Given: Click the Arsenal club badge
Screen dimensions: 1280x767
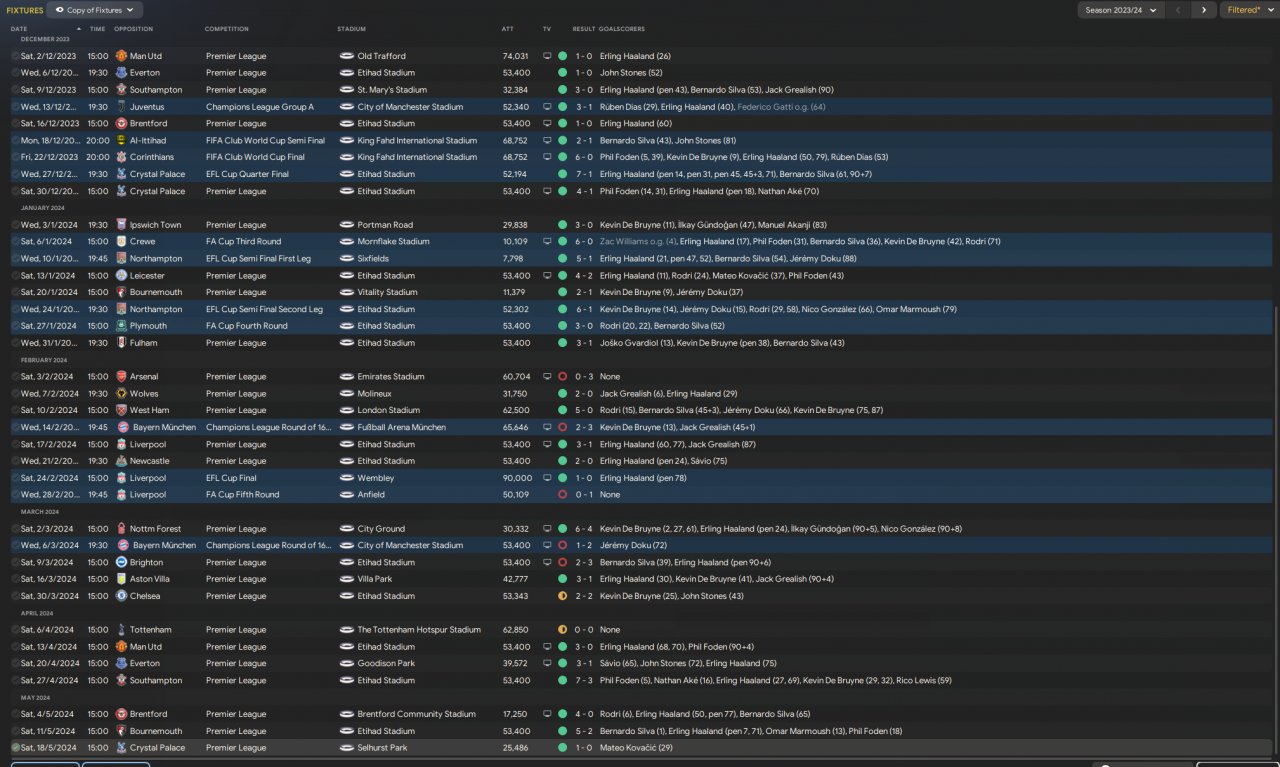Looking at the screenshot, I should pos(121,377).
